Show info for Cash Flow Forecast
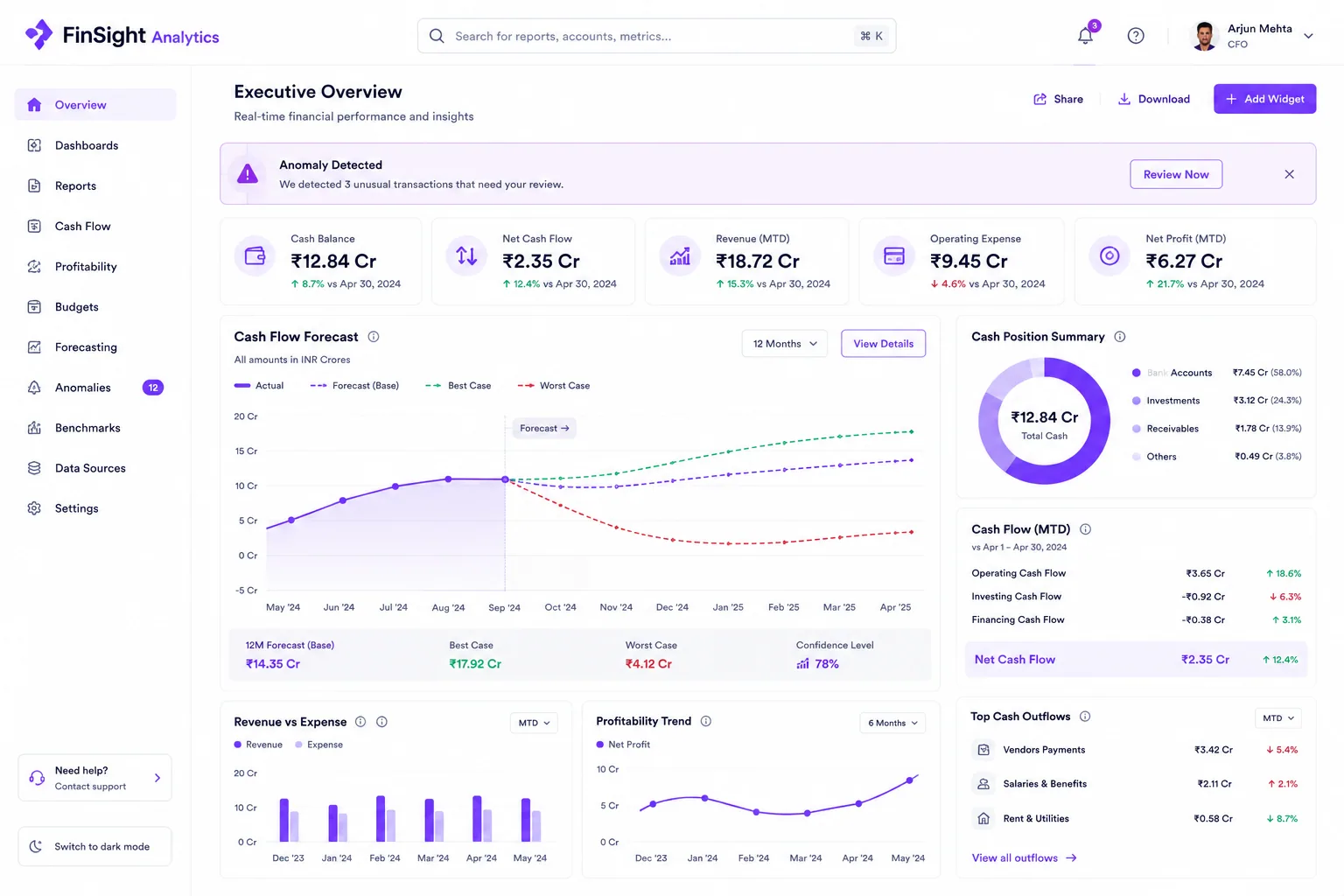Screen dimensions: 1344x896 click(x=374, y=337)
